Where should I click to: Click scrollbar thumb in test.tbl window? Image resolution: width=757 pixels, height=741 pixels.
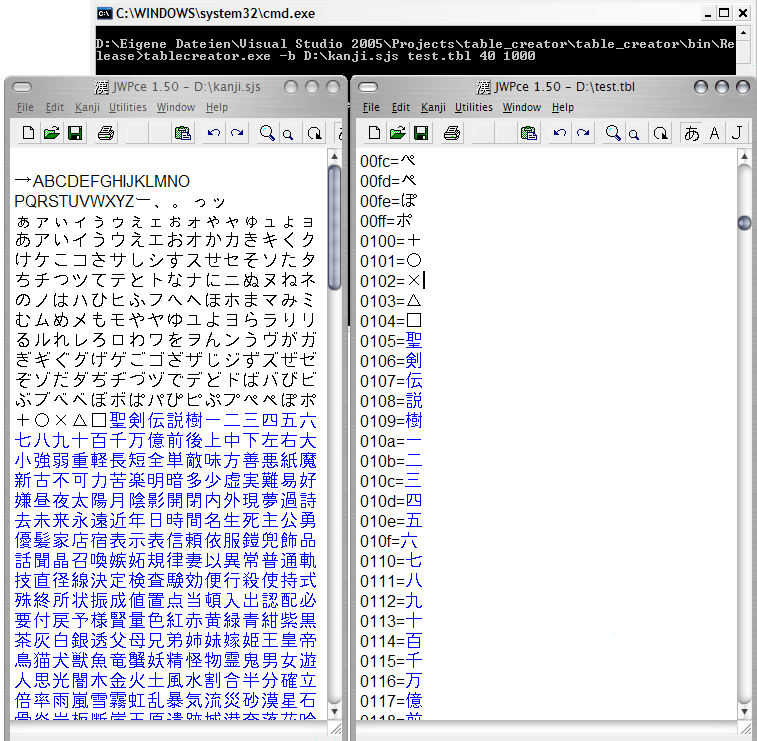point(744,223)
